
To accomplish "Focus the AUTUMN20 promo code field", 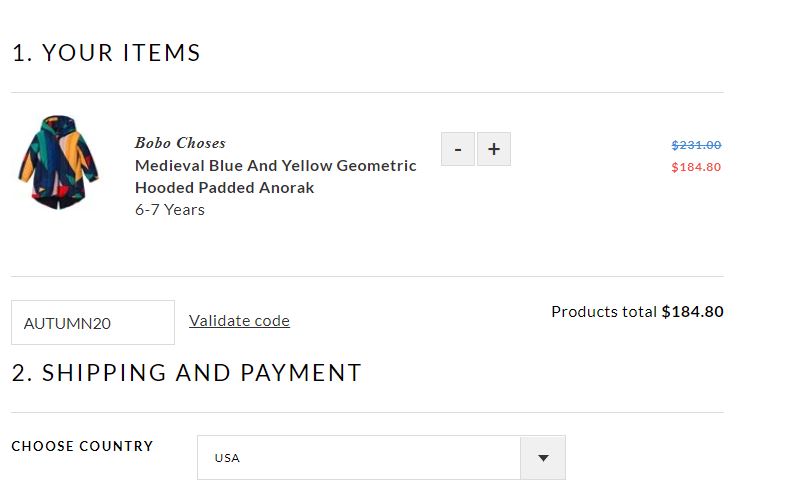I will coord(93,322).
